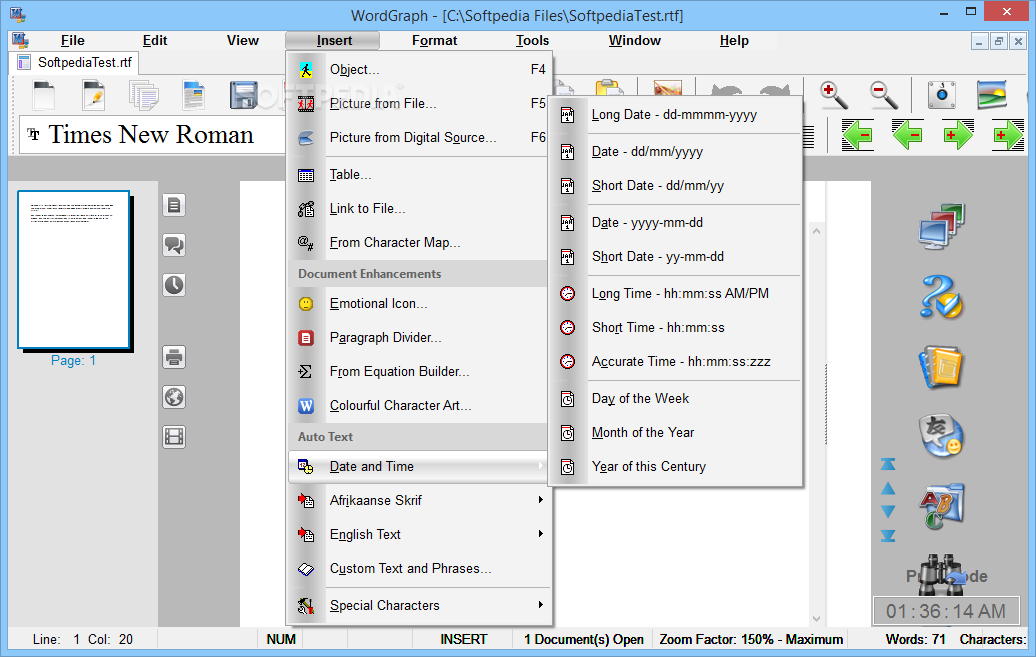1036x657 pixels.
Task: Open the File menu
Action: [73, 40]
